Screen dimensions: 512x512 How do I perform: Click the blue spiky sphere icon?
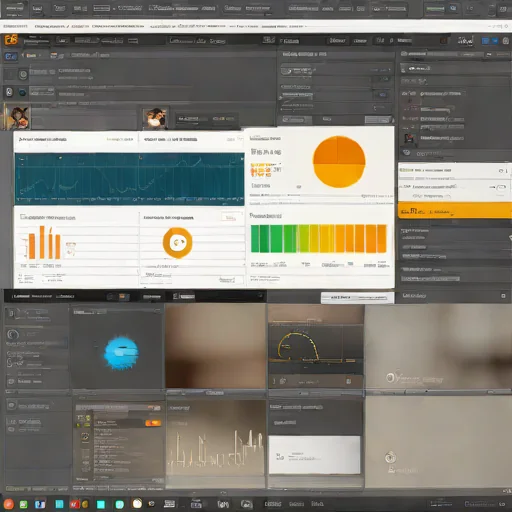pos(121,353)
